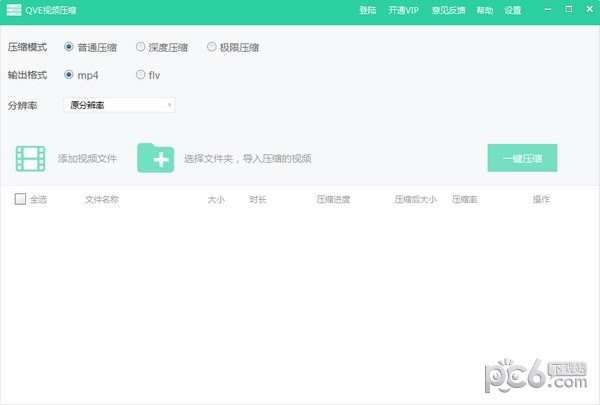The width and height of the screenshot is (600, 405).
Task: Click the 时长 column header
Action: (x=258, y=199)
